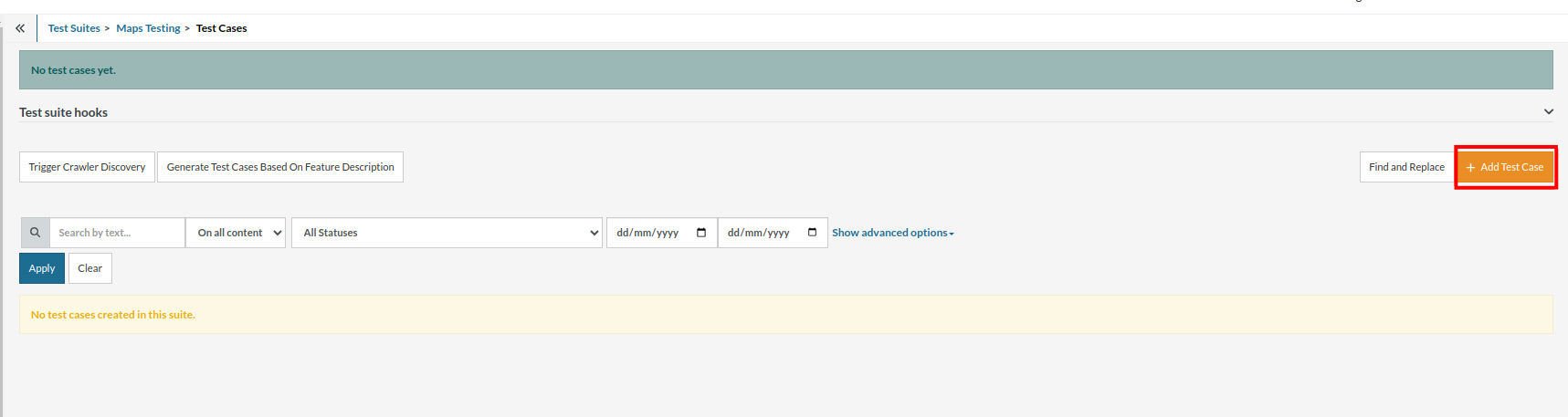1568x417 pixels.
Task: Open the 'All Statuses' dropdown
Action: [x=447, y=233]
